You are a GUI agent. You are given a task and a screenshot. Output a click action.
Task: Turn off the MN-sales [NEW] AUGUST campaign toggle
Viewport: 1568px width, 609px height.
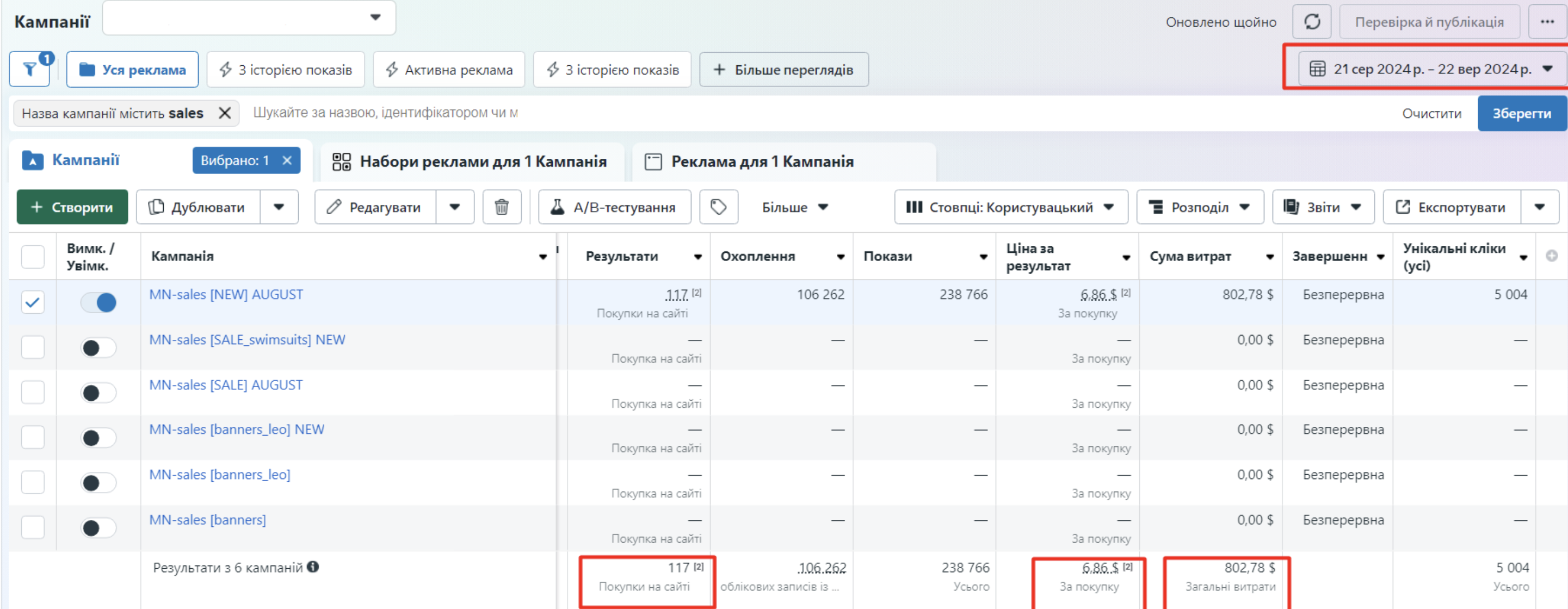(98, 302)
